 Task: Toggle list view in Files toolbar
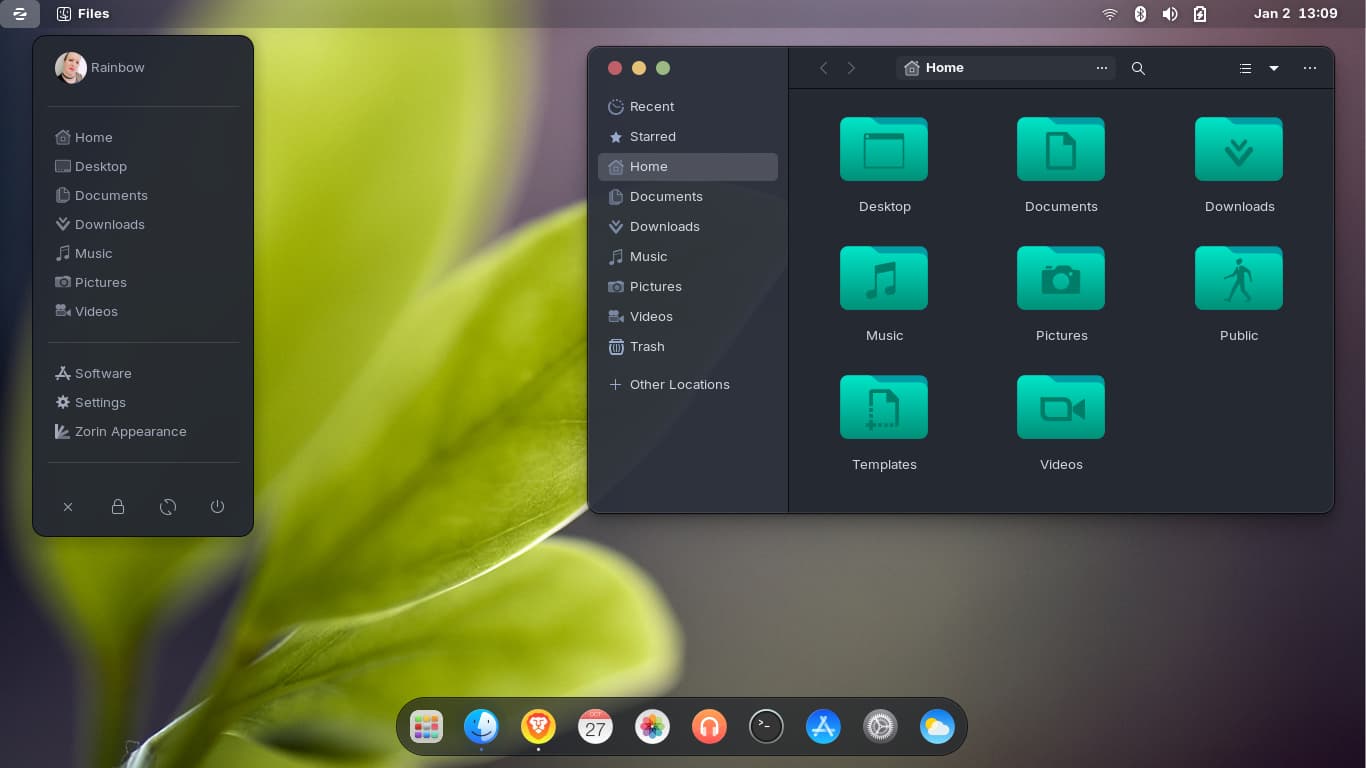tap(1245, 68)
